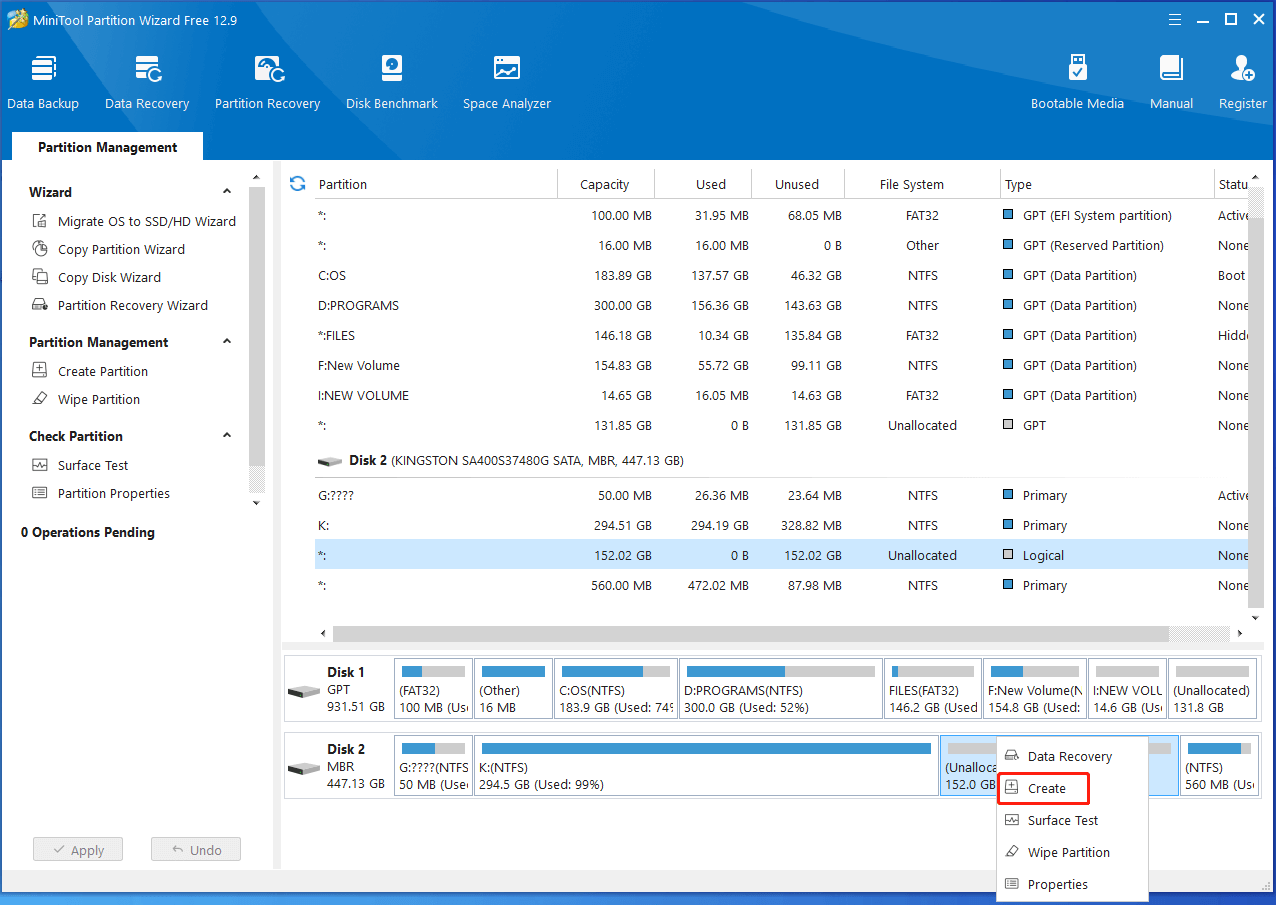Click Wipe Partition in the sidebar
1276x905 pixels.
click(87, 399)
